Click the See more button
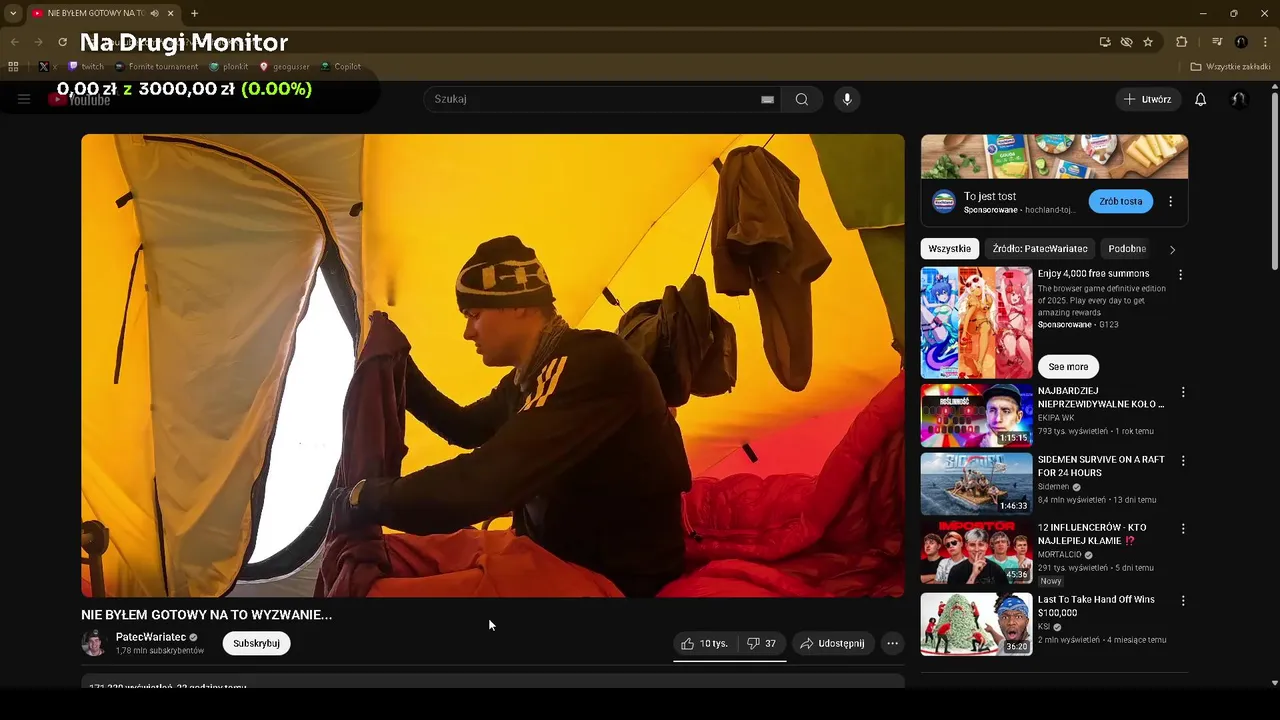 [x=1068, y=366]
